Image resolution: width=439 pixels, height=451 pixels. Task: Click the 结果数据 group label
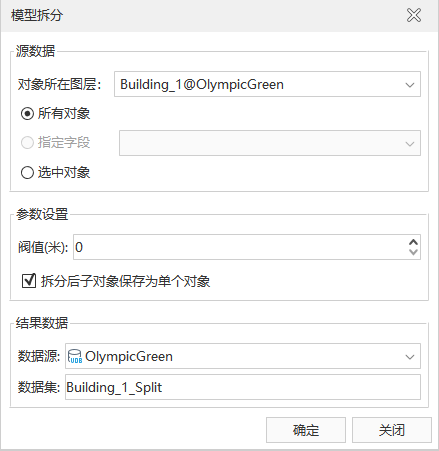42,323
